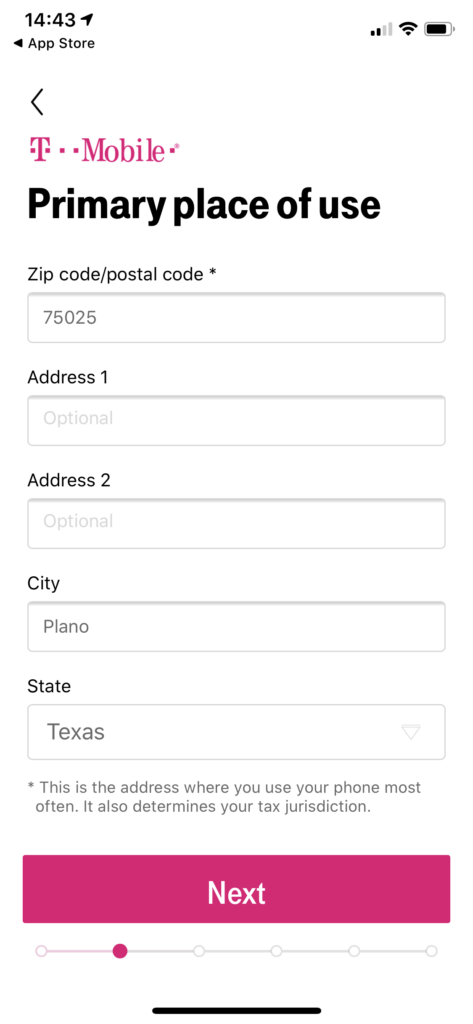The image size is (473, 1024).
Task: Focus the Address 1 optional field
Action: pyautogui.click(x=236, y=421)
